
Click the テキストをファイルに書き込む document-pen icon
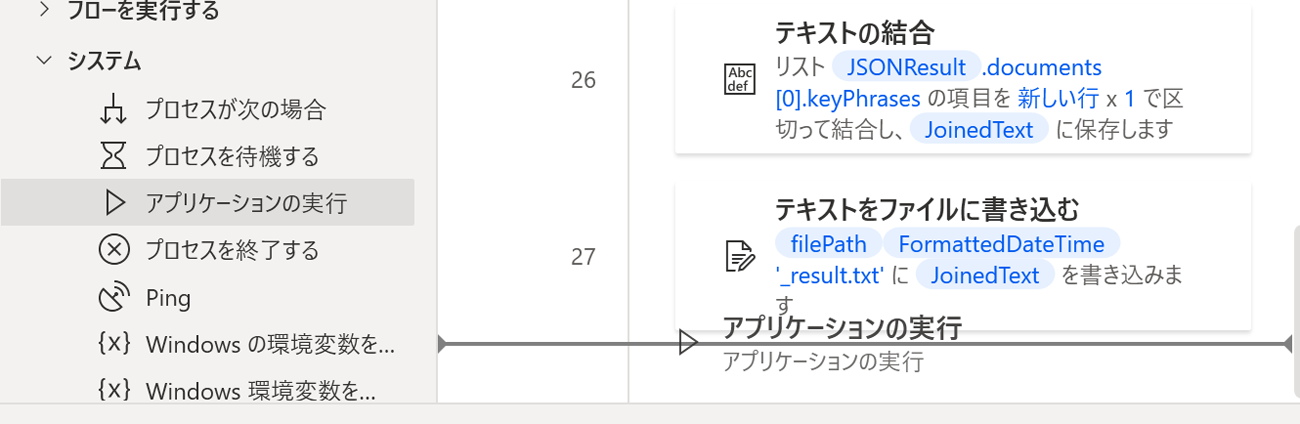[740, 257]
